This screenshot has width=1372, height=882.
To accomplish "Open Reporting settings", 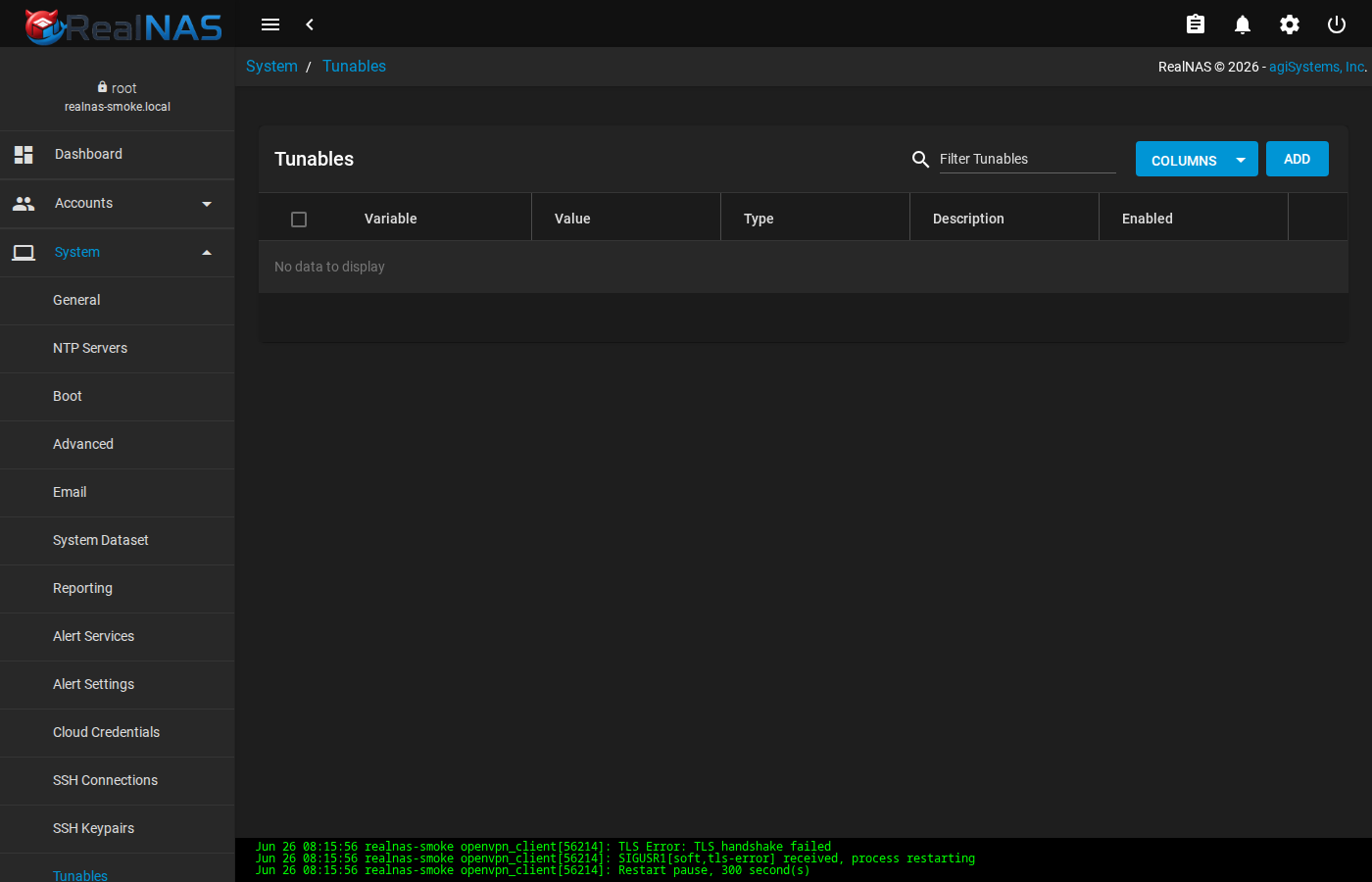I will 118,588.
